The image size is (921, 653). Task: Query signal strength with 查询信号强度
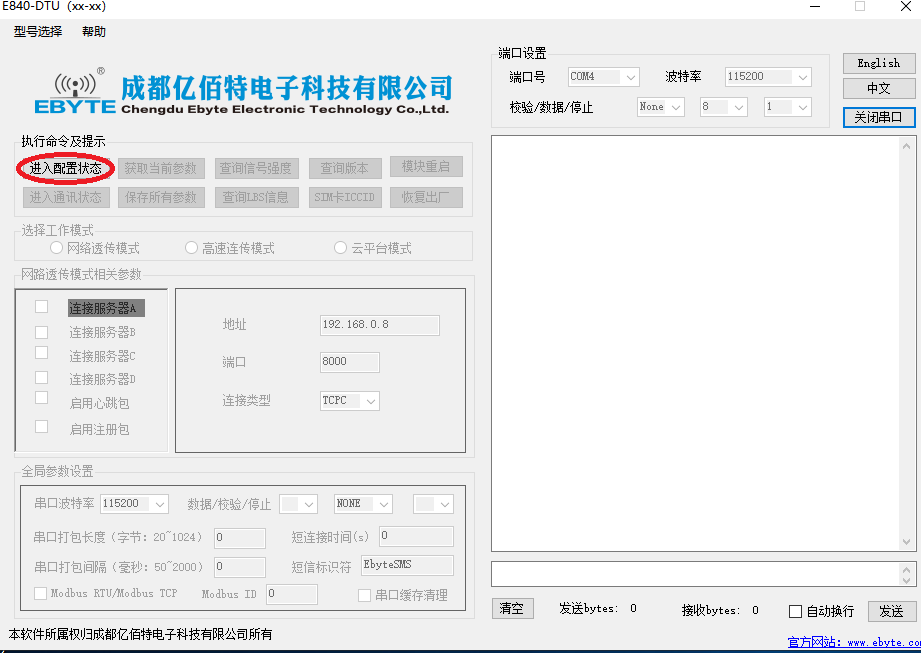click(x=258, y=167)
